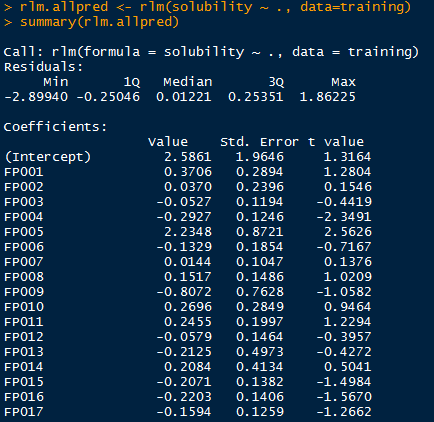
Task: Select the intercept t value 1.3164
Action: (x=347, y=157)
